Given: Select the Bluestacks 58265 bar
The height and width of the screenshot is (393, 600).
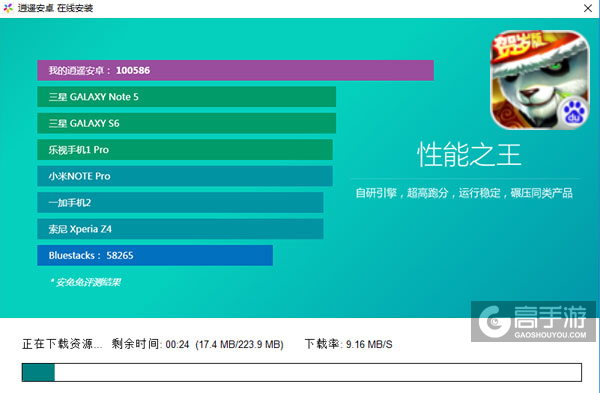Looking at the screenshot, I should [x=155, y=255].
